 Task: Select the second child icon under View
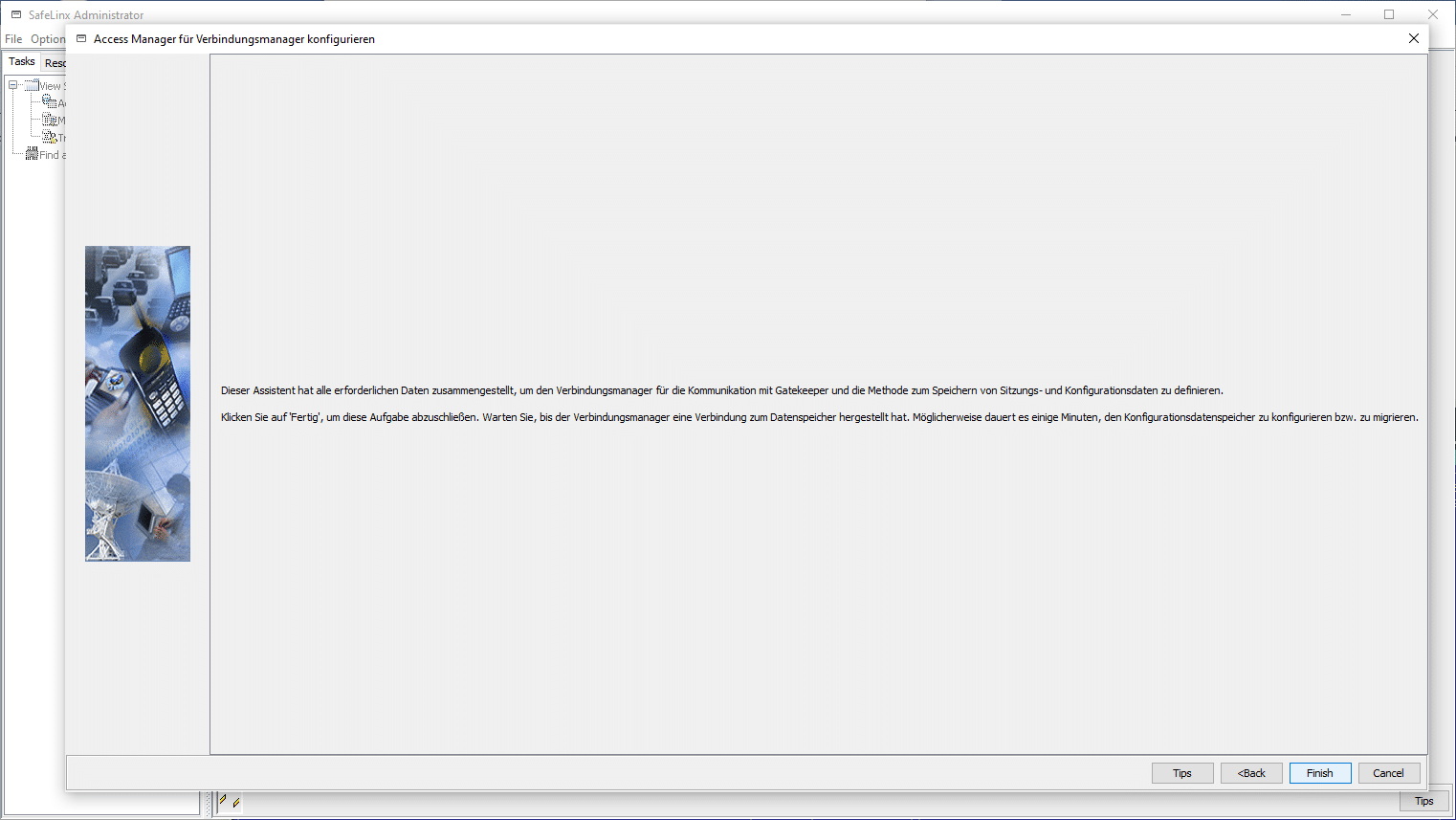tap(49, 120)
